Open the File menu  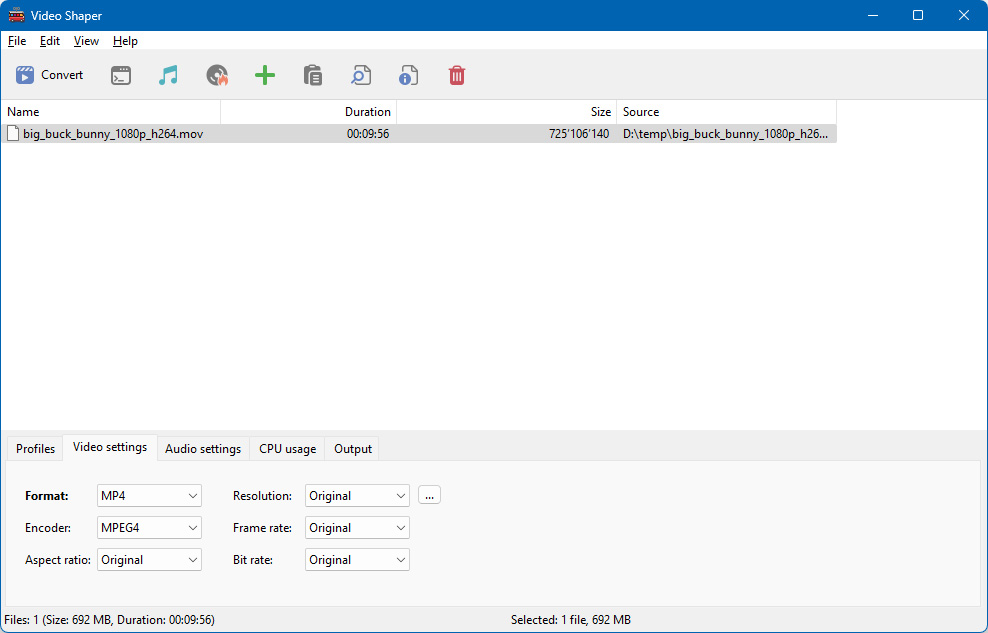(17, 41)
